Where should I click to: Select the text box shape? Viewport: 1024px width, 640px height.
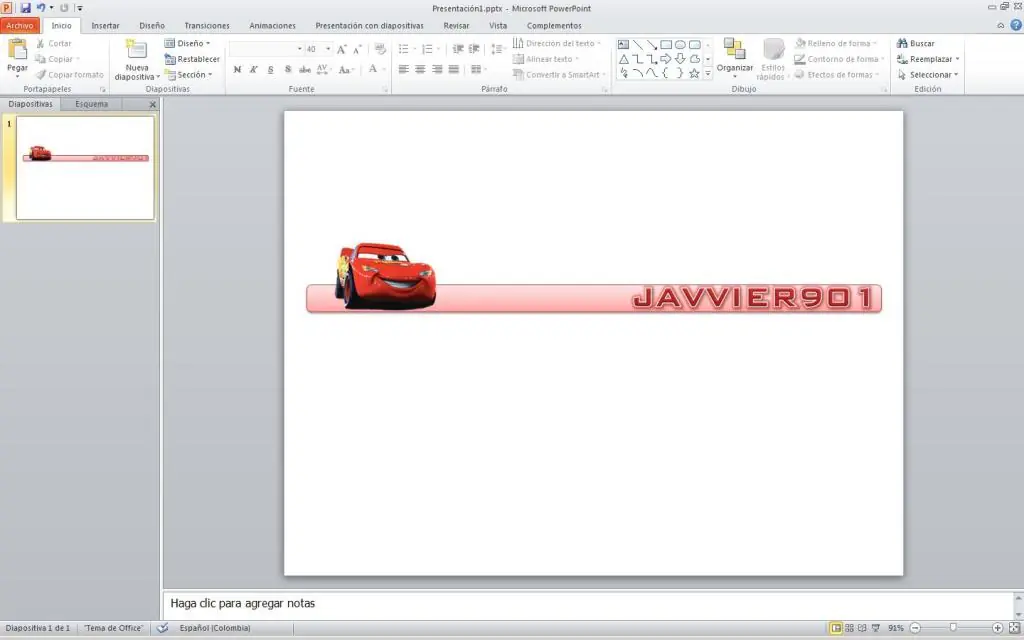624,44
